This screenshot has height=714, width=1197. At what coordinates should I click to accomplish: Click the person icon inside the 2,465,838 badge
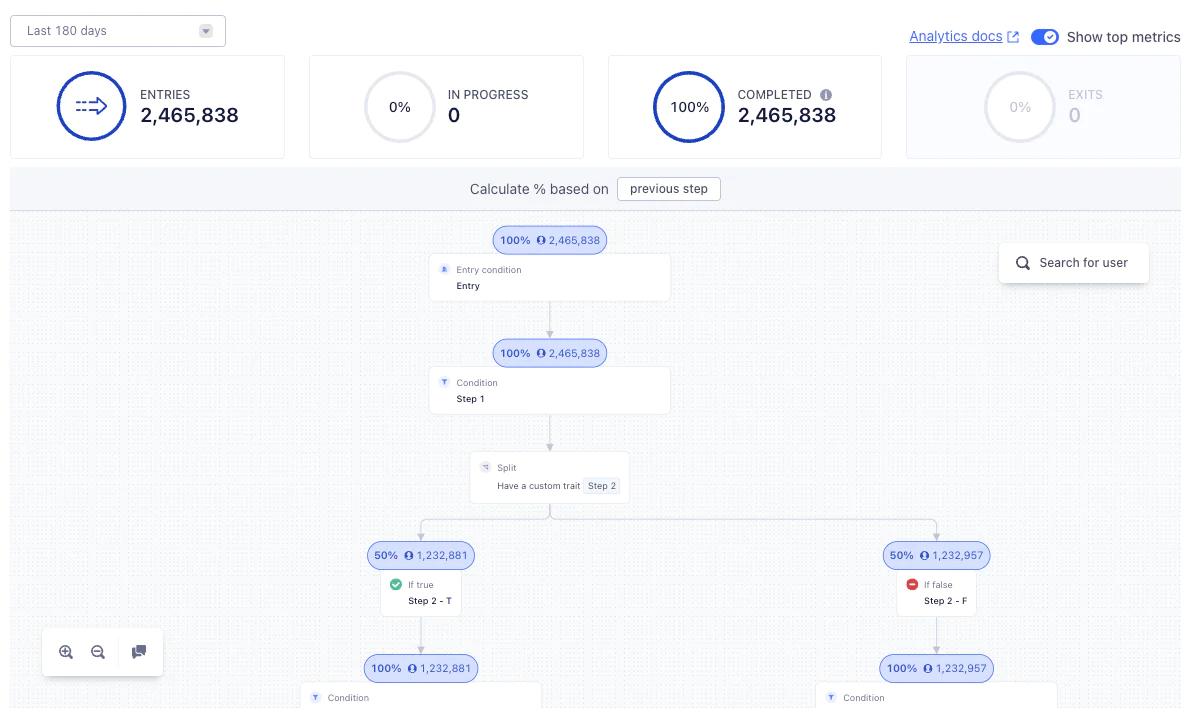click(540, 240)
